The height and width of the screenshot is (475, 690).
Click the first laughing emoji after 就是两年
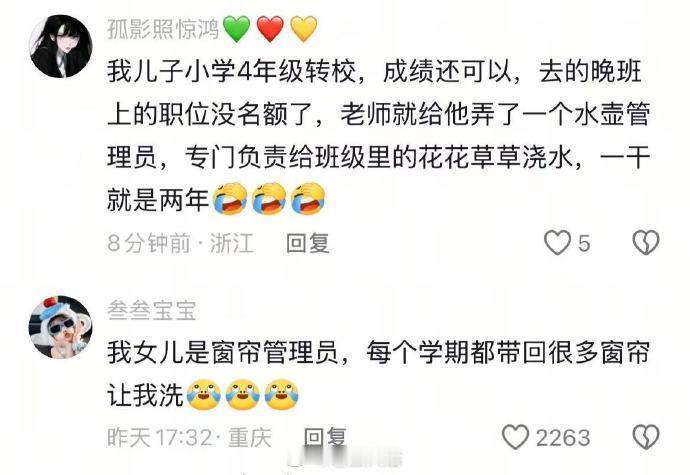(230, 199)
